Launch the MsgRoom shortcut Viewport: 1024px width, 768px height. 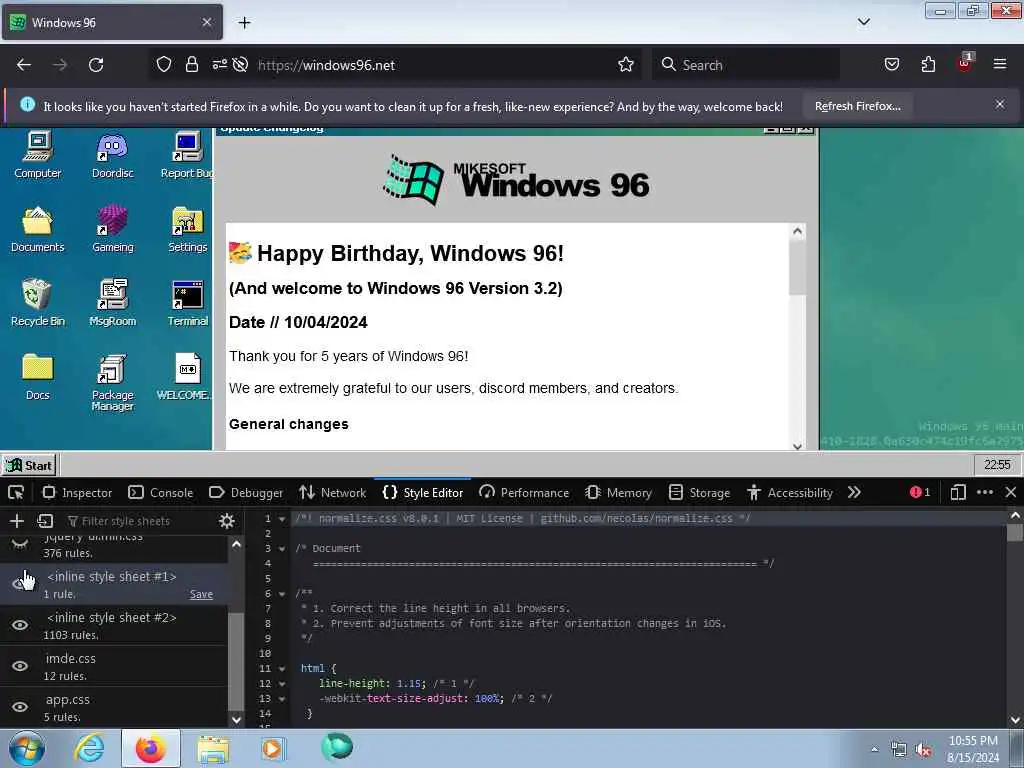[112, 302]
